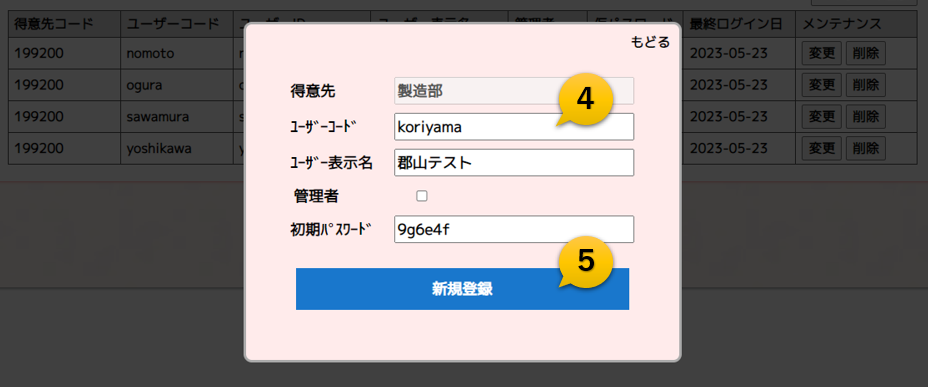
Task: Click 変更 button in yoshikawa row
Action: [821, 149]
